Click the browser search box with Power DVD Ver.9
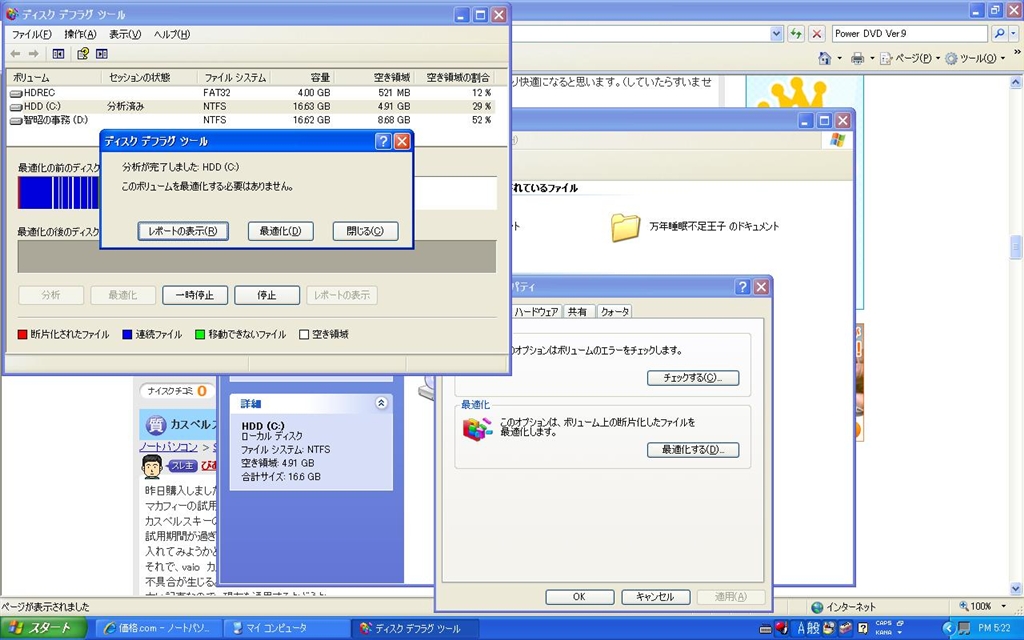This screenshot has height=640, width=1024. (910, 33)
